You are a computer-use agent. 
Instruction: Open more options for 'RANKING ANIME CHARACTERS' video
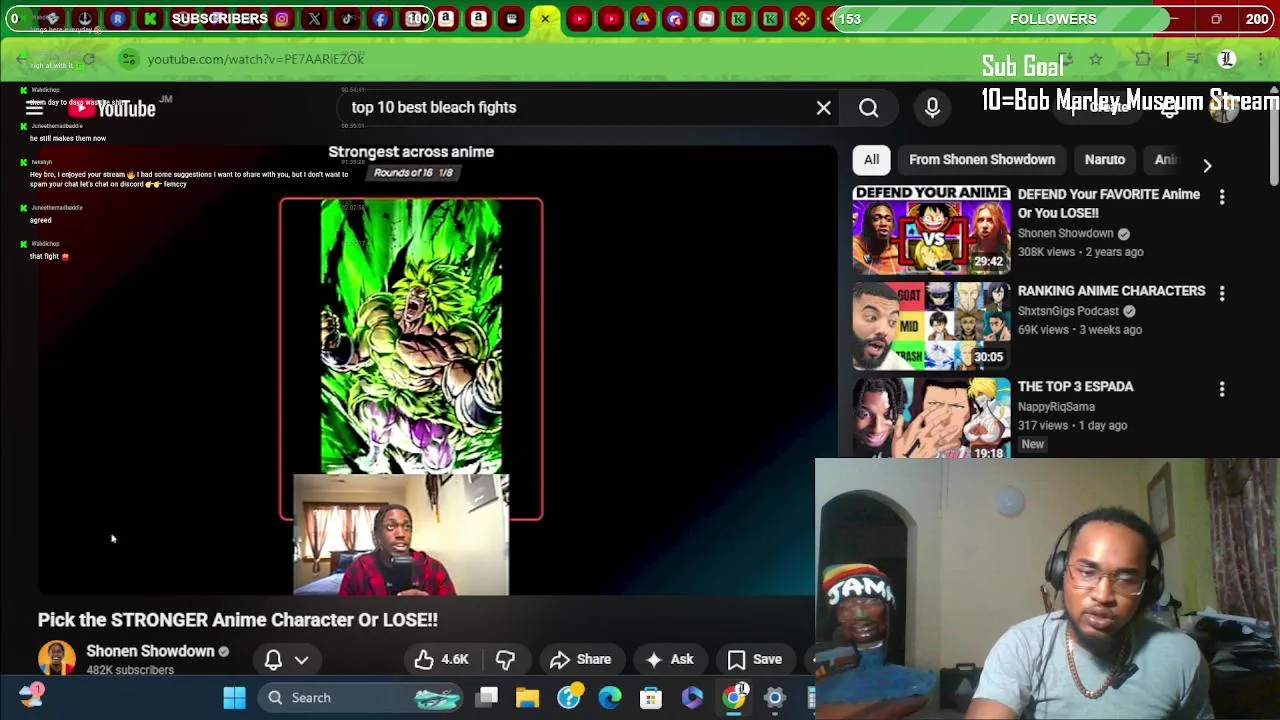click(x=1222, y=293)
